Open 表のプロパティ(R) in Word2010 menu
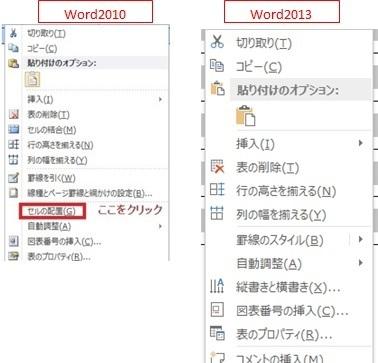Viewport: 378px width, 363px height. 59,257
